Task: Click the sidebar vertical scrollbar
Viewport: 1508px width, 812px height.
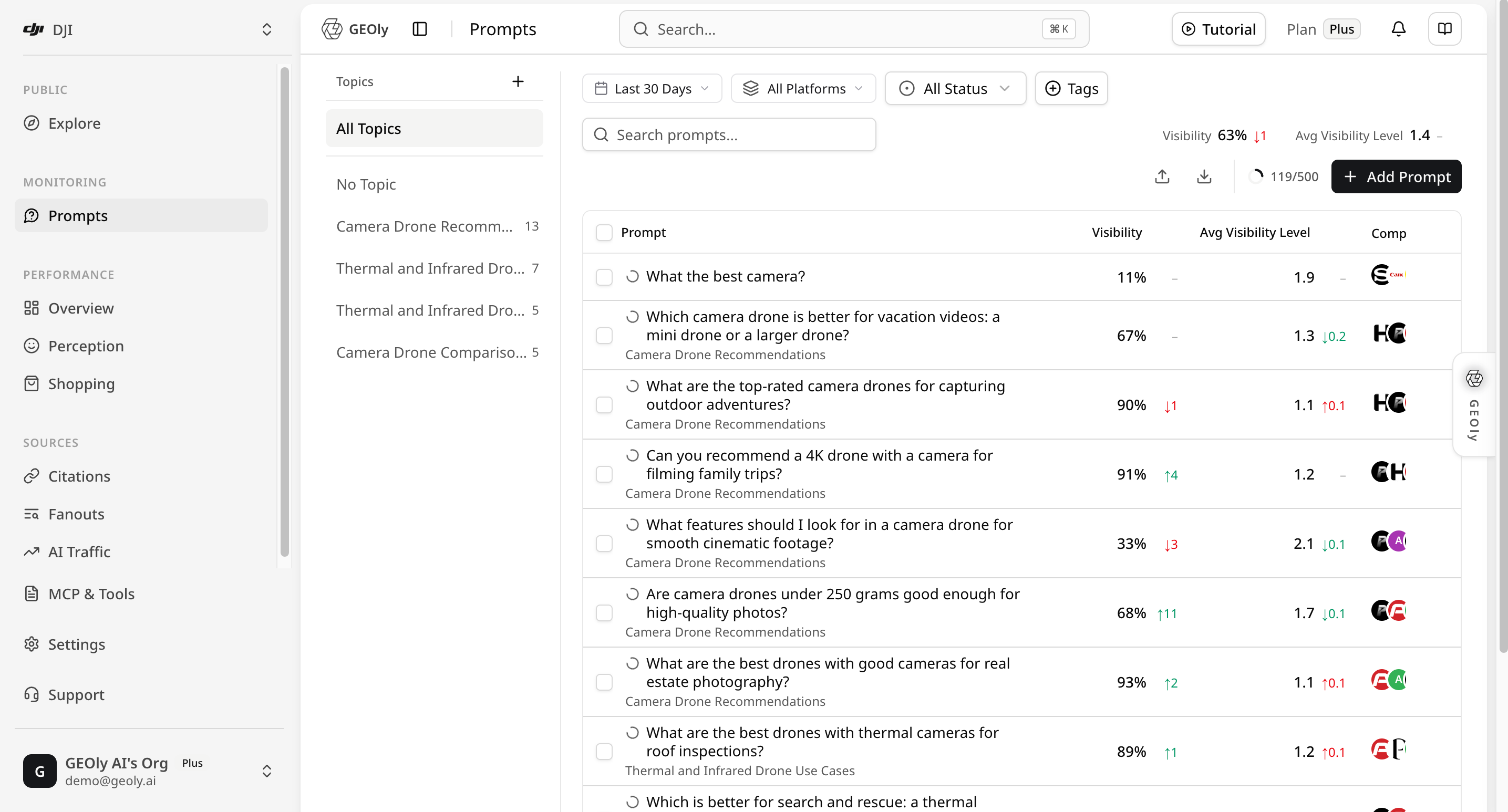Action: click(284, 312)
